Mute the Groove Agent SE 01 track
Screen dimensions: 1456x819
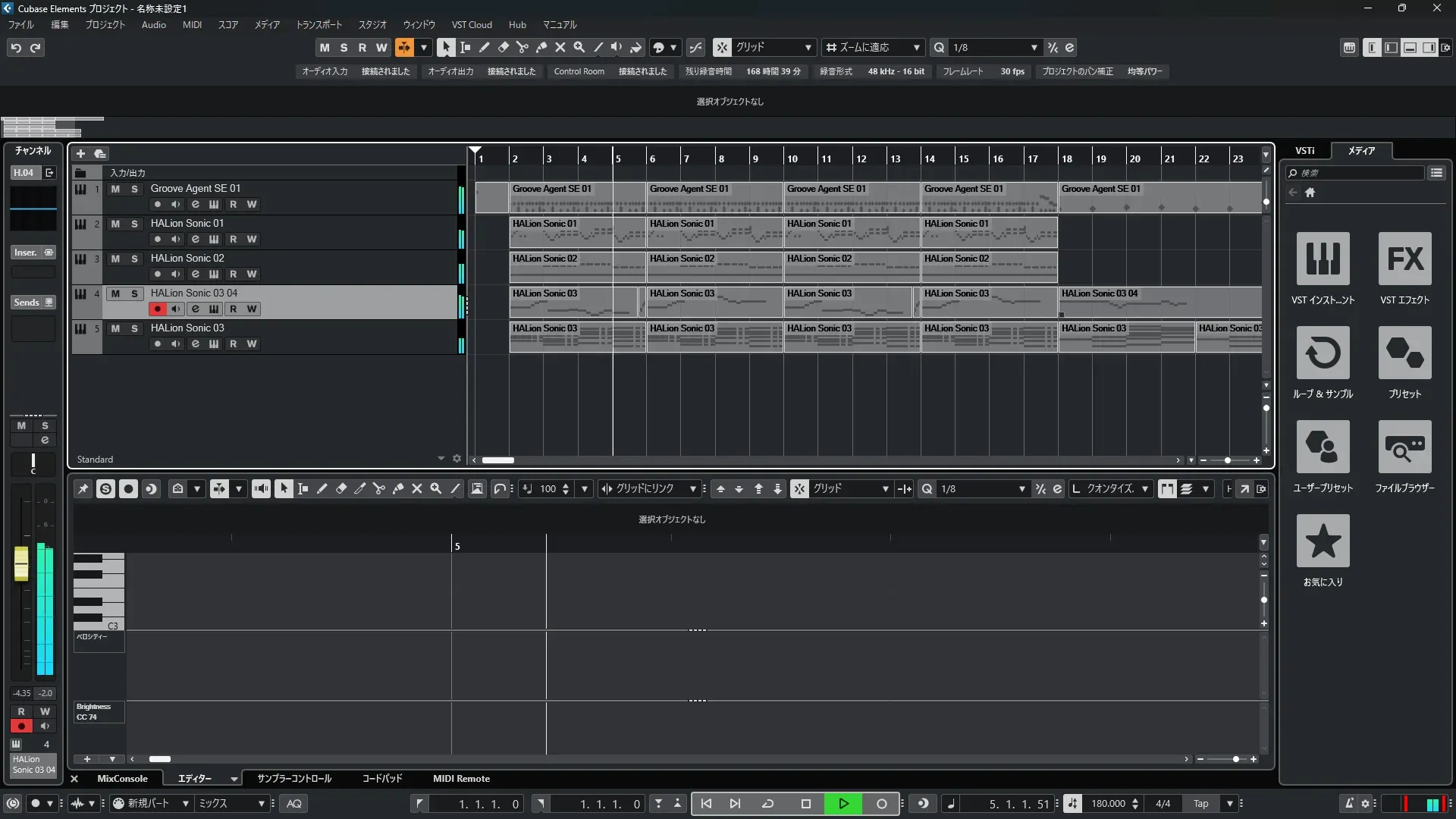pos(115,189)
